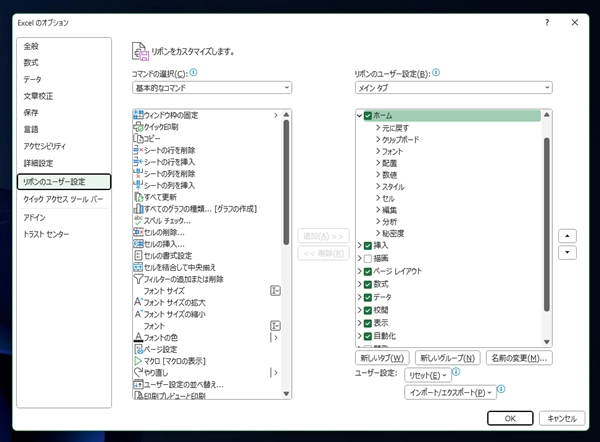Select the シートの行を削除 command icon

coord(138,150)
